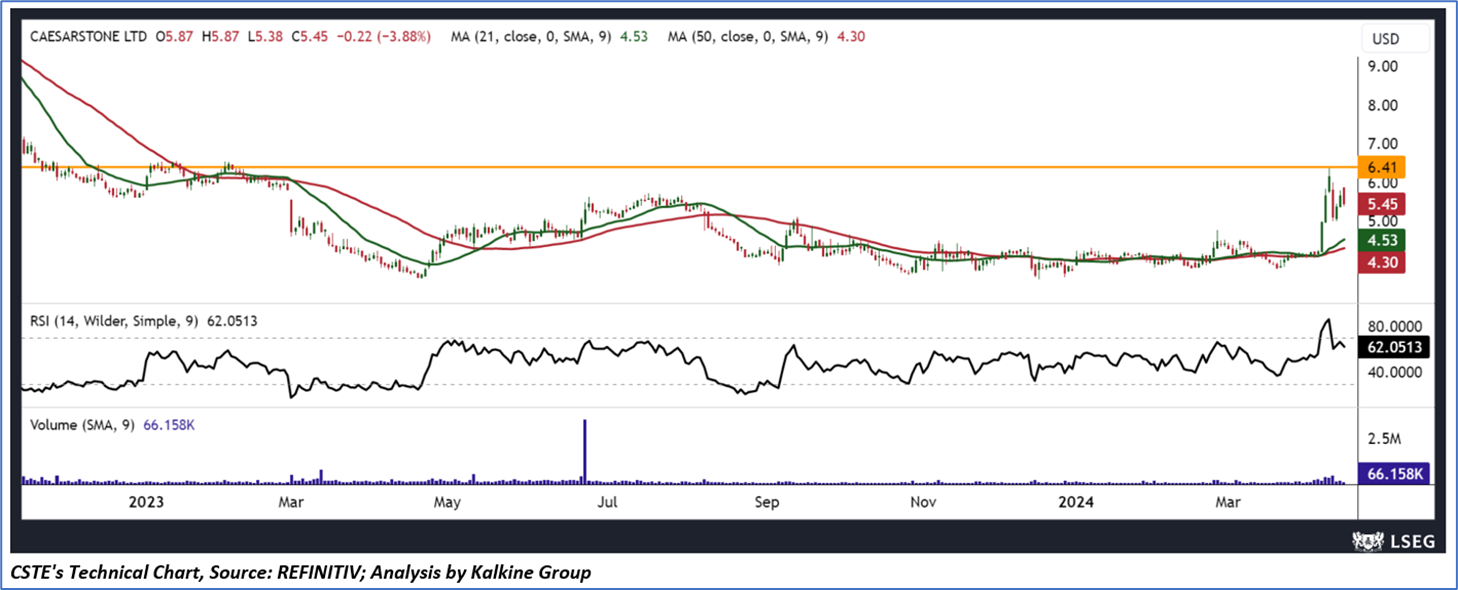Click the L5.38 low price value
The width and height of the screenshot is (1458, 590).
(266, 36)
